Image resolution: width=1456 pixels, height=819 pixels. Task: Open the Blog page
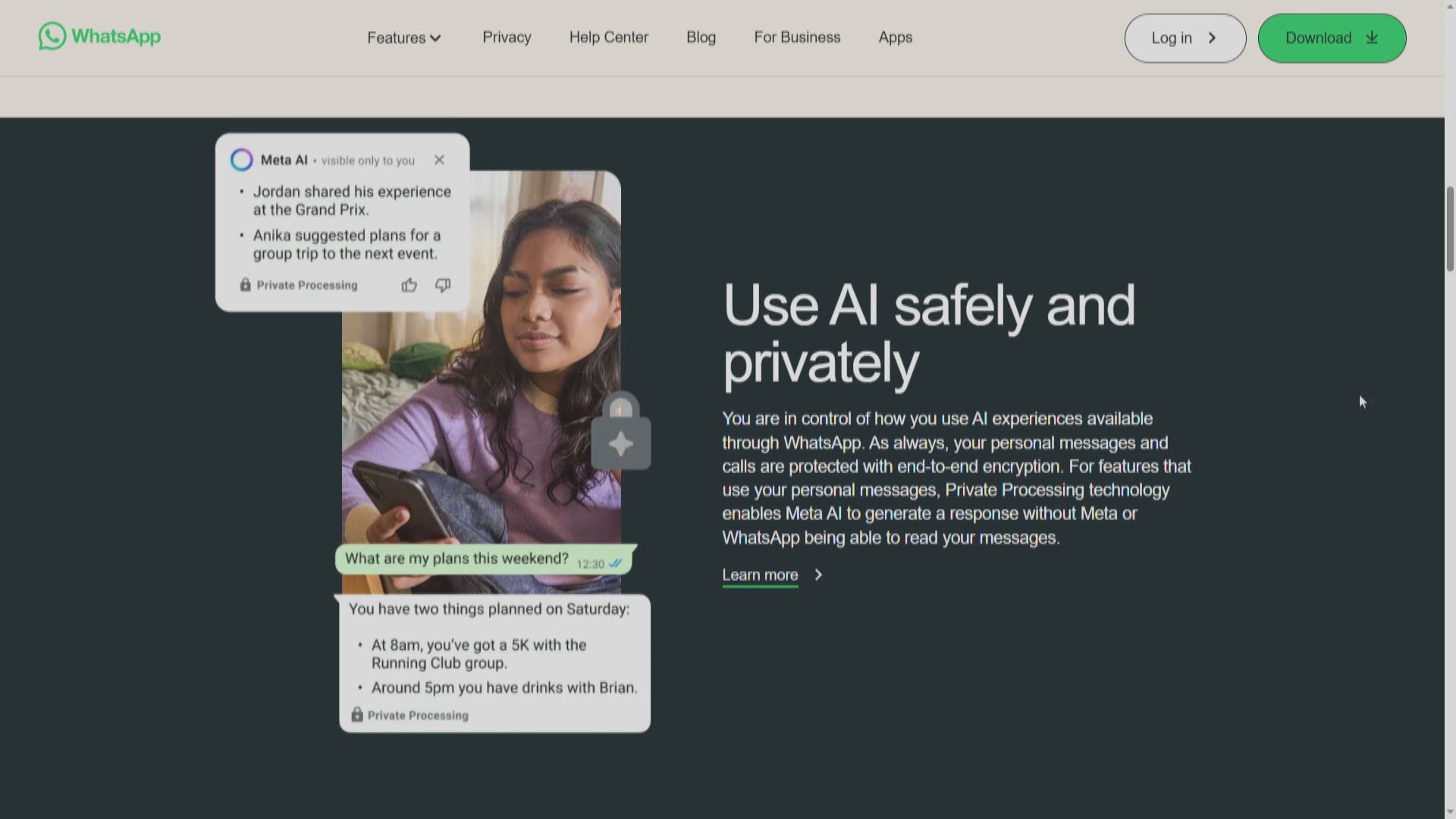[x=701, y=37]
